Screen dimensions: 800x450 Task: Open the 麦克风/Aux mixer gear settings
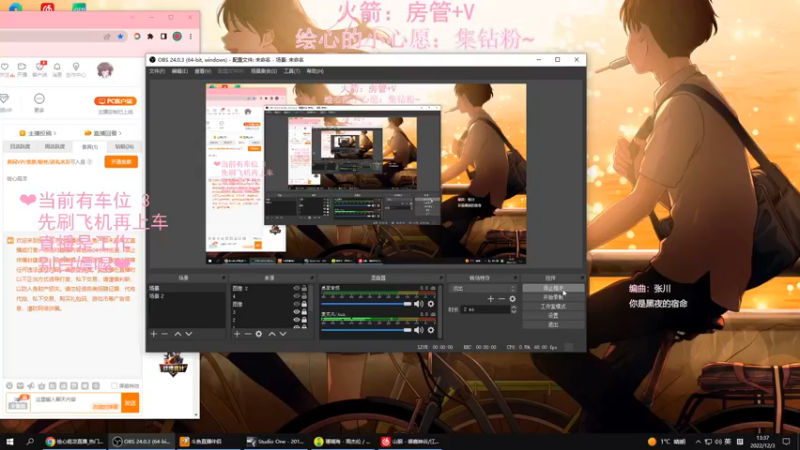pos(431,330)
